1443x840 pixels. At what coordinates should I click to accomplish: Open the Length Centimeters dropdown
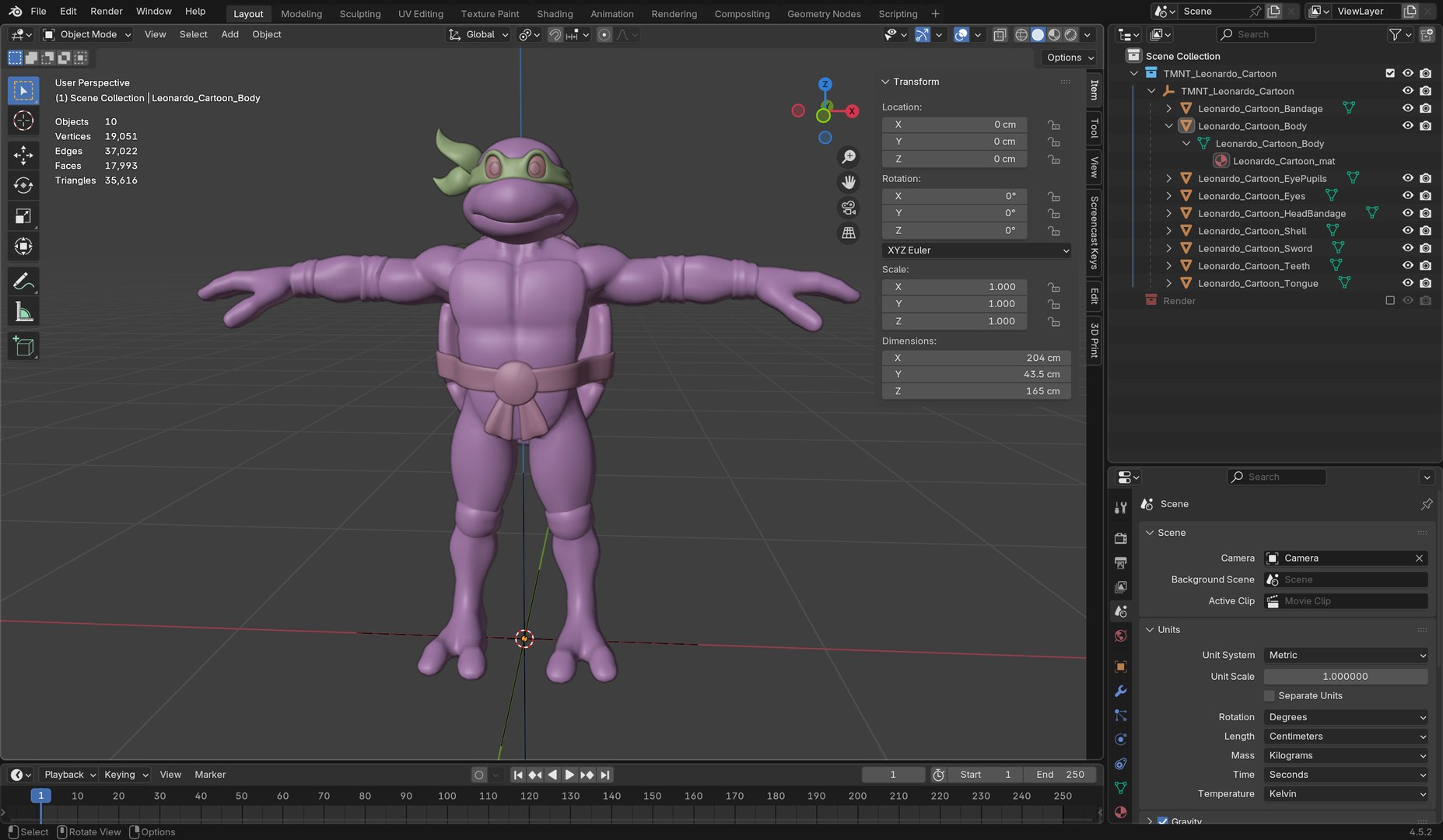[1346, 736]
